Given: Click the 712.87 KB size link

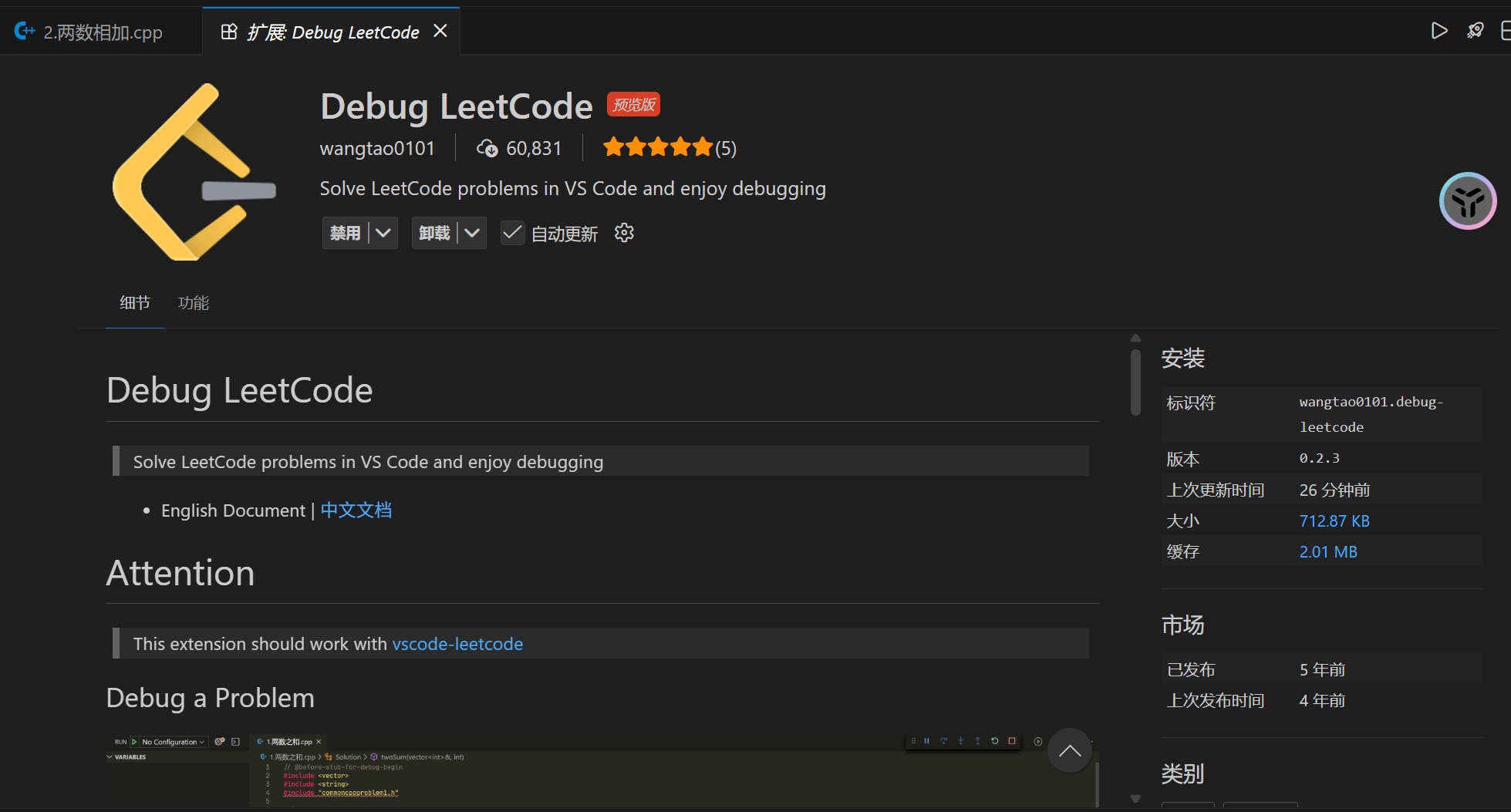Looking at the screenshot, I should (x=1334, y=521).
